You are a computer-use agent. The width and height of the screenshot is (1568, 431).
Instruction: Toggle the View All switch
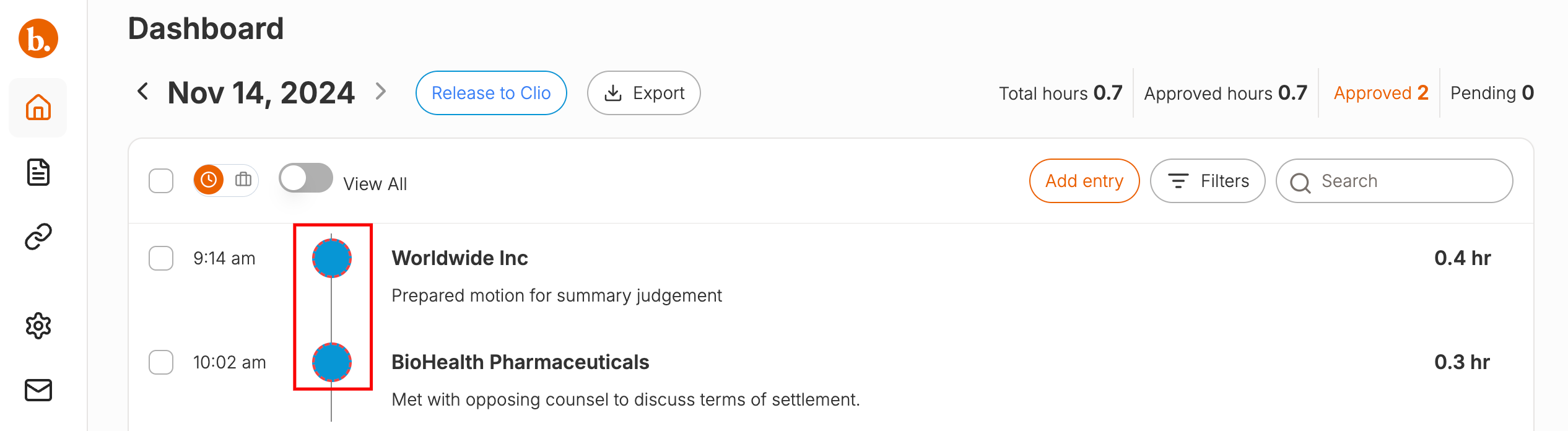click(305, 178)
